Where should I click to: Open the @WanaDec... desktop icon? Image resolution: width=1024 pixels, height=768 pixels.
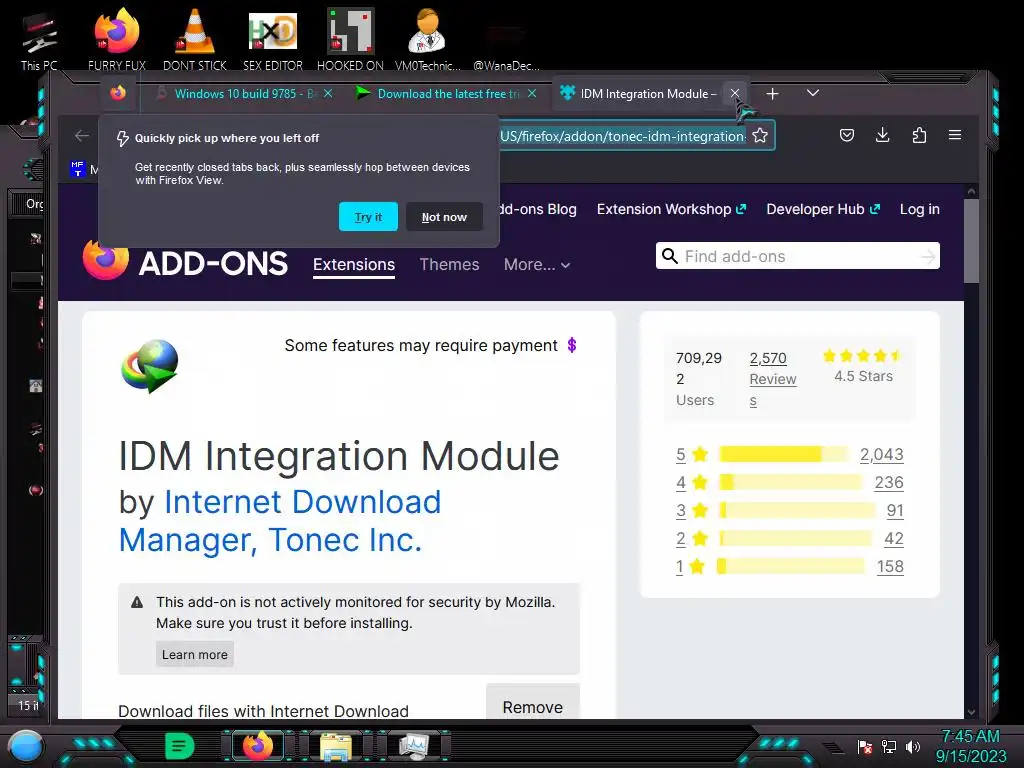point(506,47)
